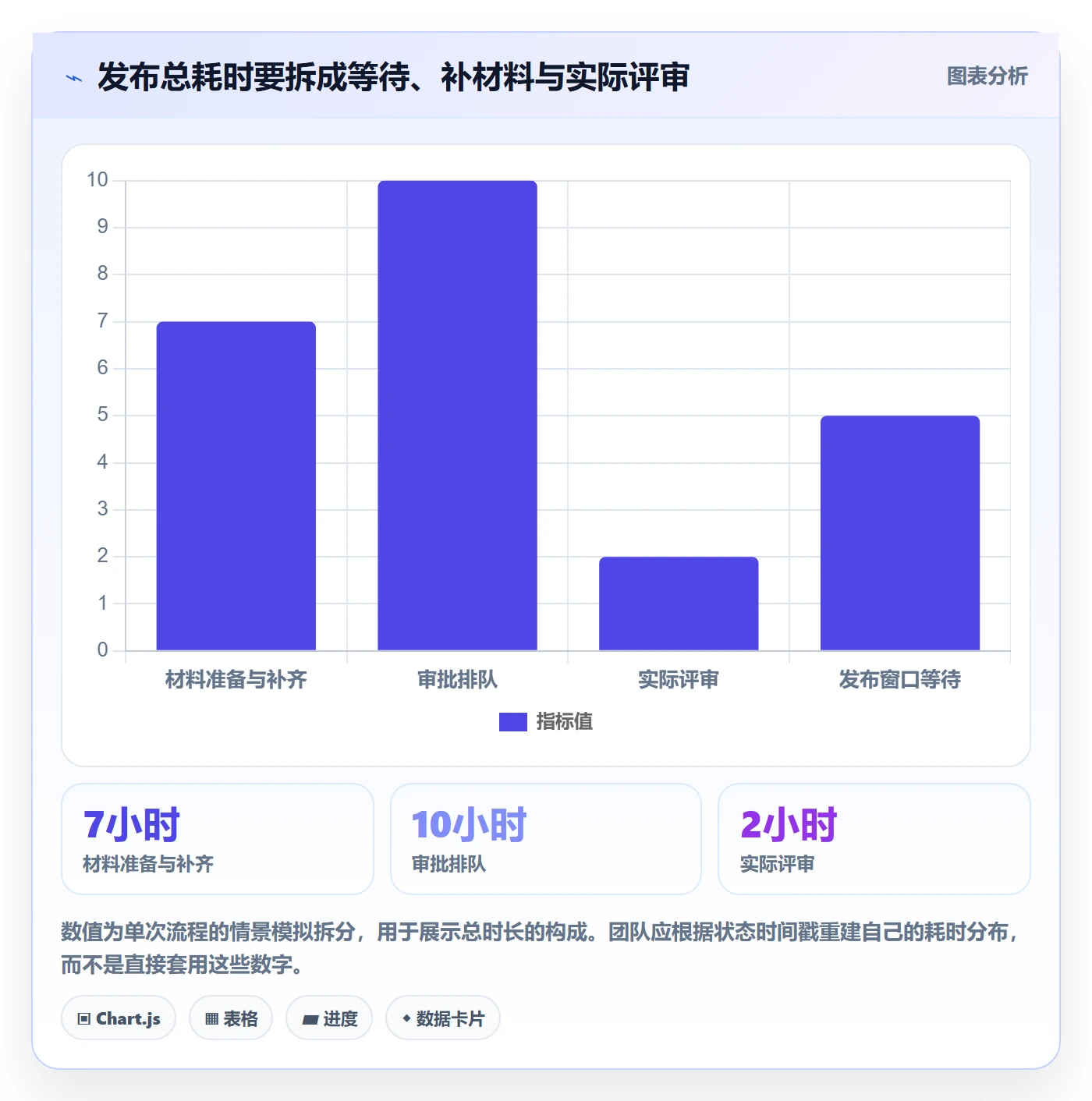Click the 审批排队 x-axis label
The width and height of the screenshot is (1092, 1101).
[x=458, y=680]
